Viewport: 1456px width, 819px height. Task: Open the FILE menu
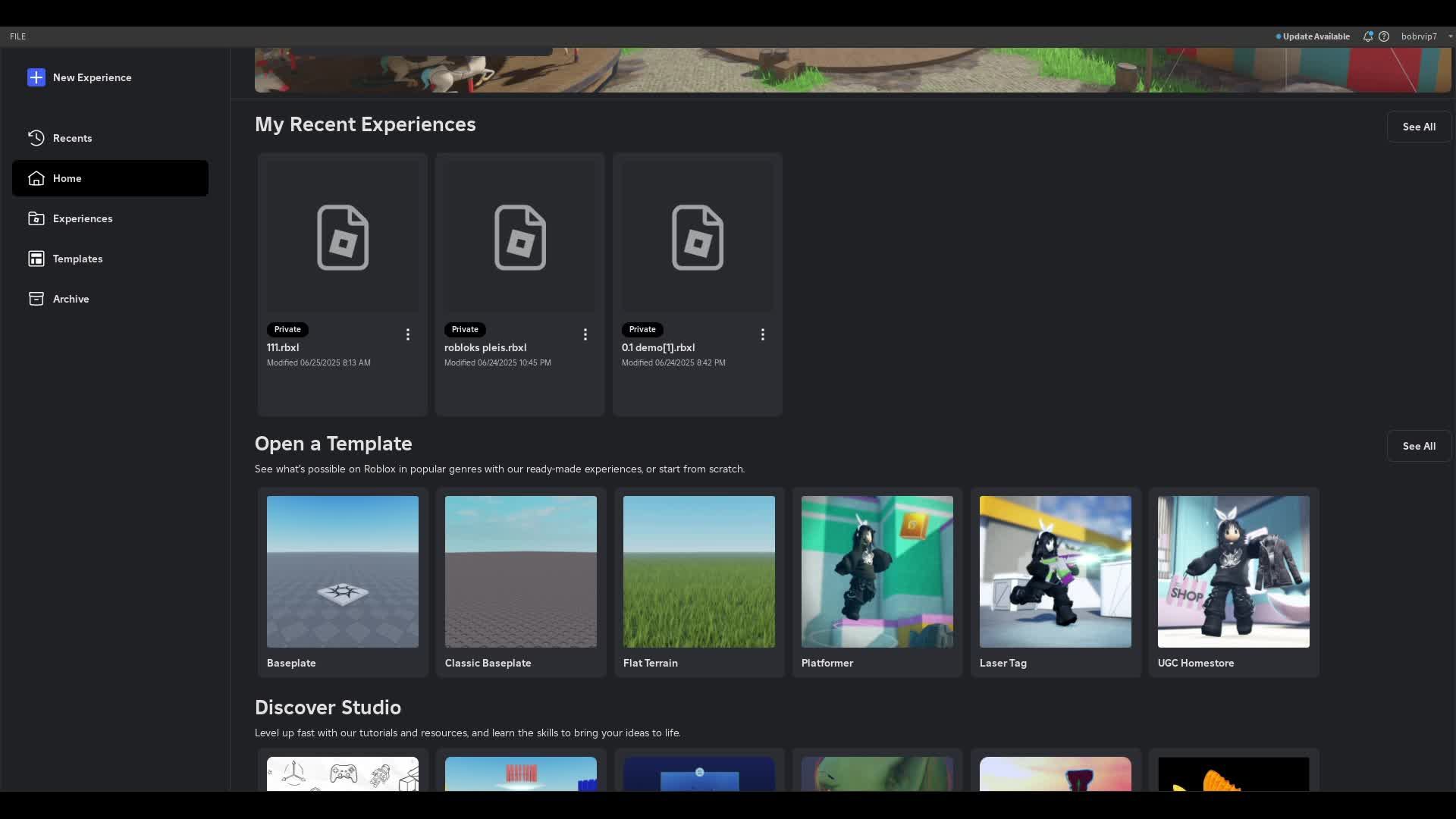(x=17, y=36)
